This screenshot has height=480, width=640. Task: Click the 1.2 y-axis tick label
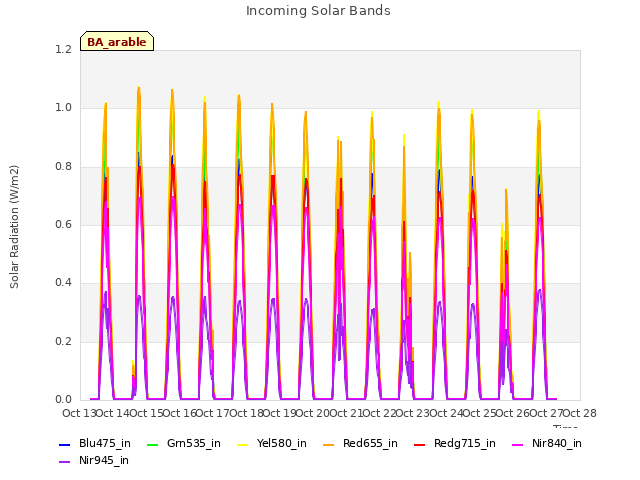(64, 49)
